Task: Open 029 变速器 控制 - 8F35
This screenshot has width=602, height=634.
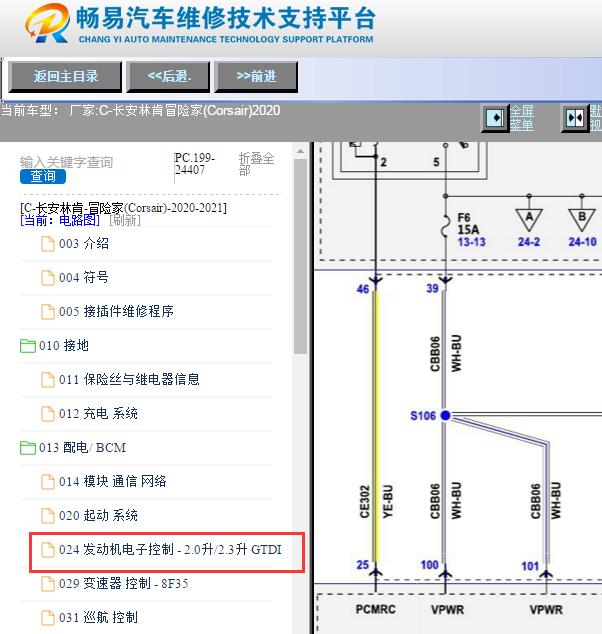Action: pyautogui.click(x=124, y=583)
